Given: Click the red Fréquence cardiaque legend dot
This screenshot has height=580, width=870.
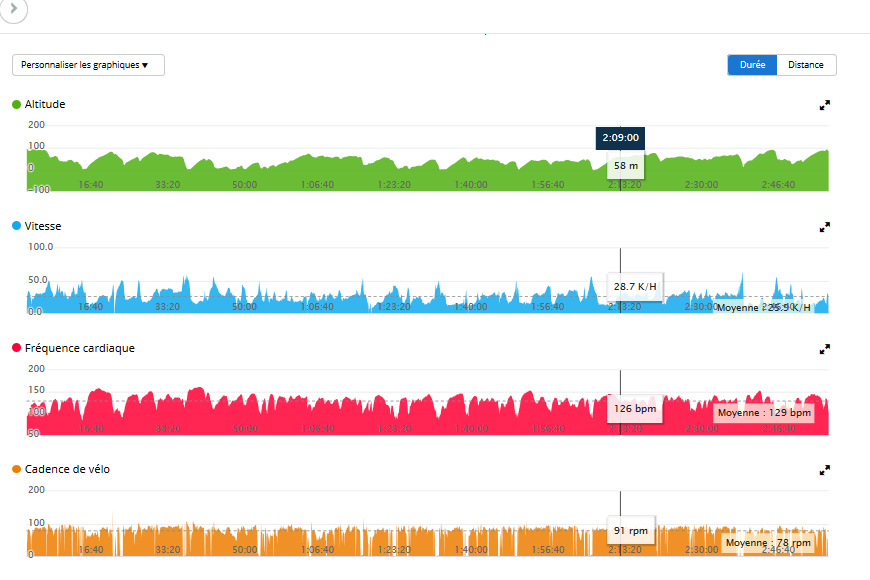Looking at the screenshot, I should click(16, 349).
